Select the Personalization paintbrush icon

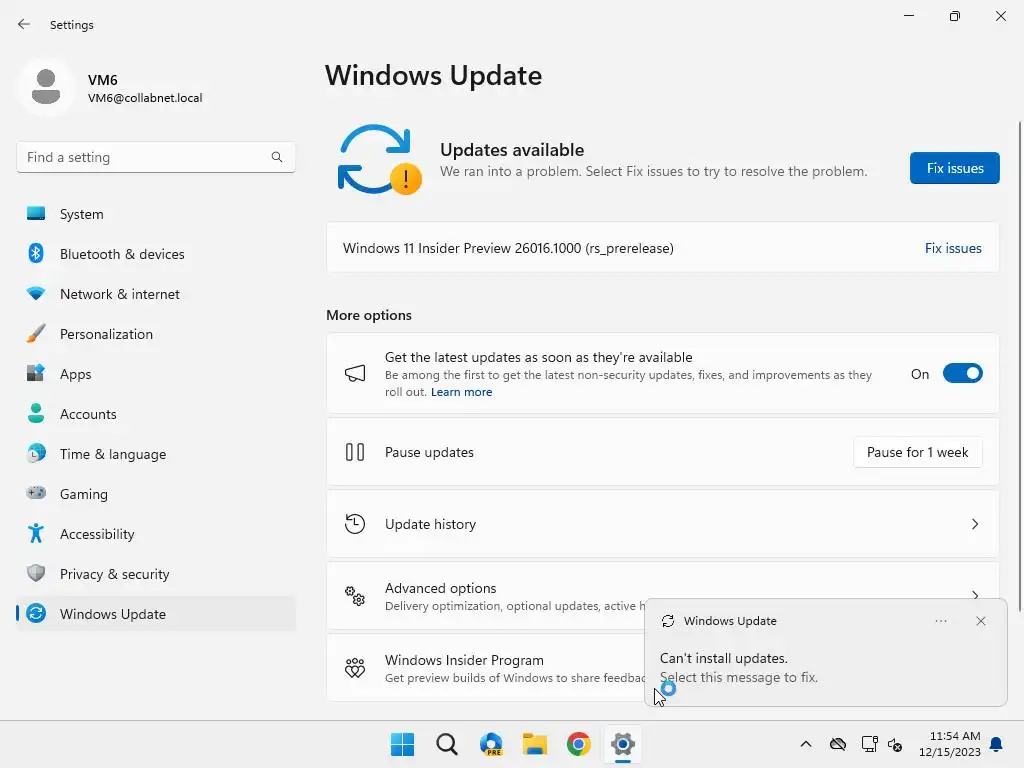pos(36,334)
